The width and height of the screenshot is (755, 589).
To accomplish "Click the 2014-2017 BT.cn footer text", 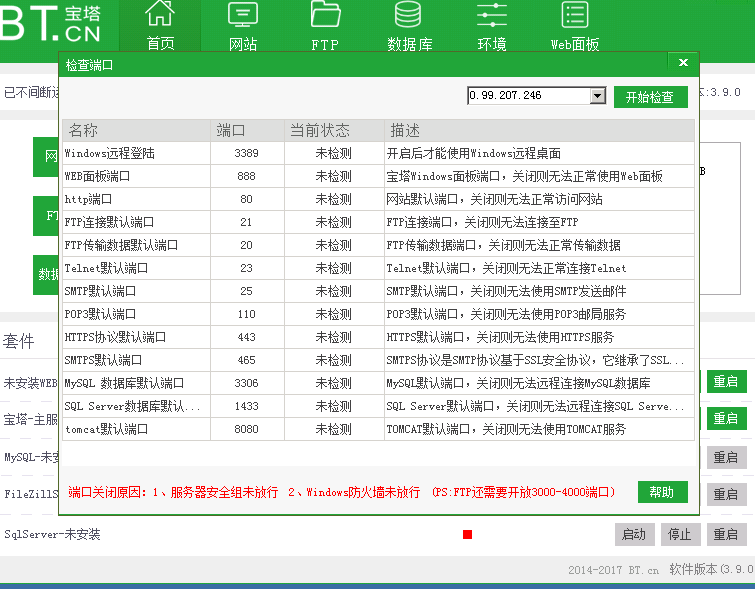I will [x=613, y=570].
